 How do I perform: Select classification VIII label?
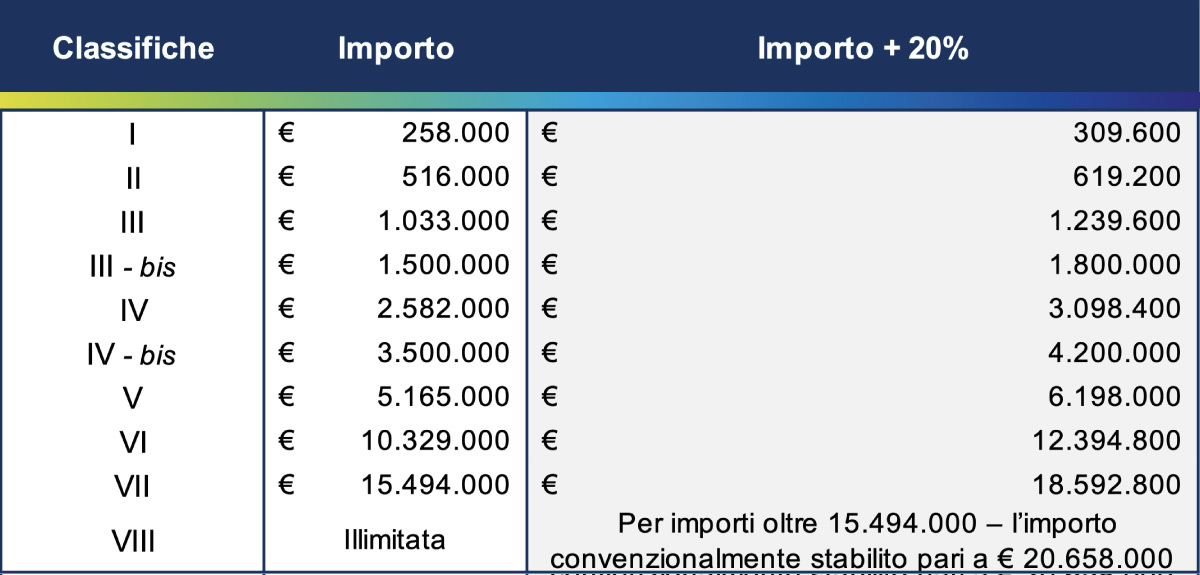coord(133,541)
